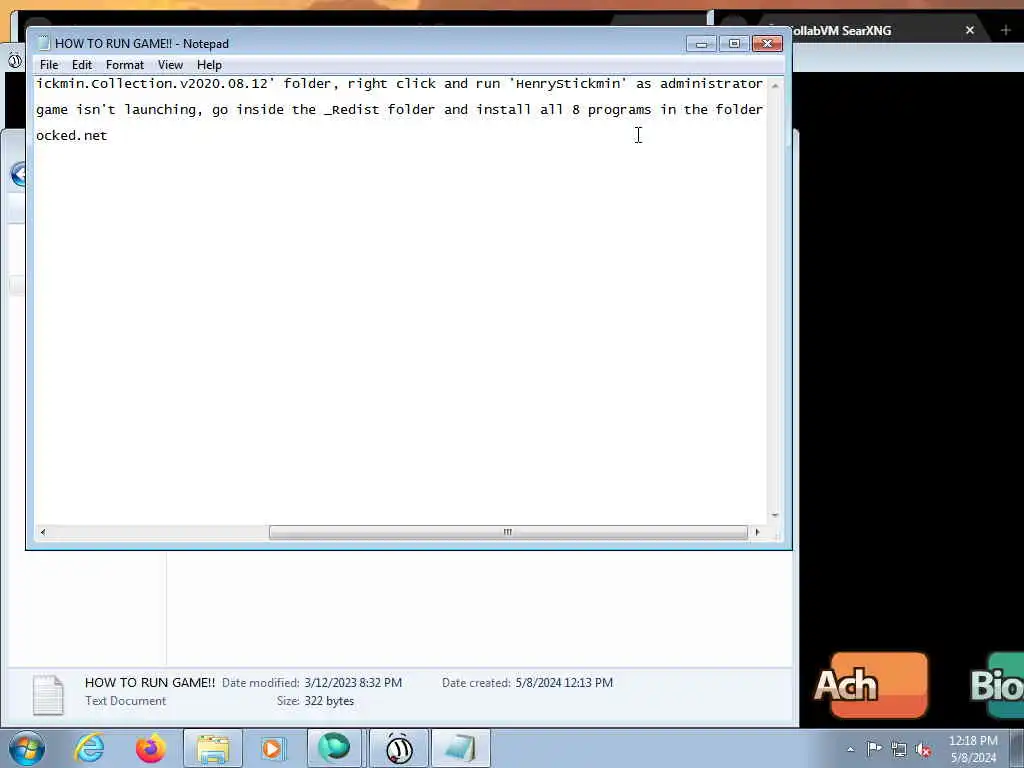
Task: Open the Action Center flag icon
Action: pos(874,749)
